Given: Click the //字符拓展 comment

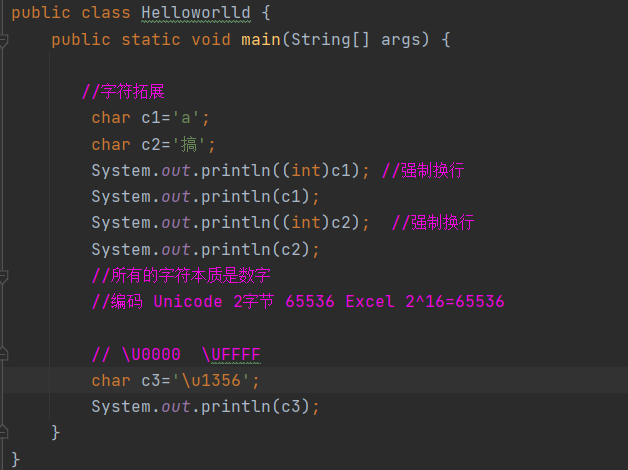Looking at the screenshot, I should click(x=122, y=92).
